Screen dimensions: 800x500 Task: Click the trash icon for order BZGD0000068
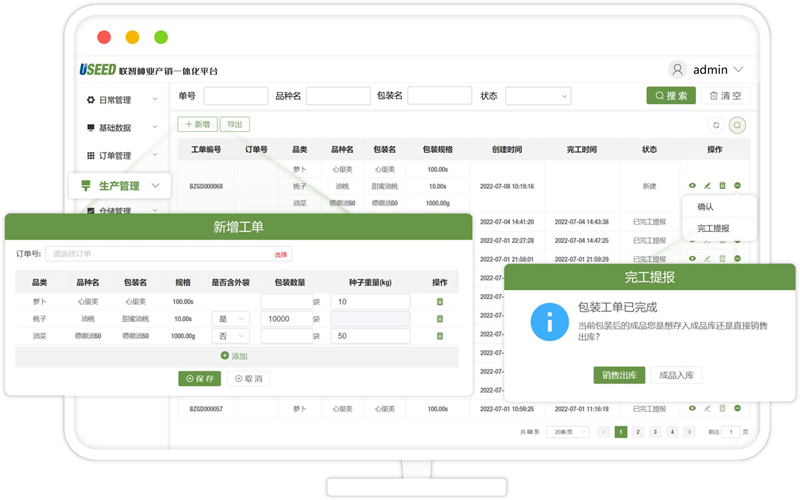coord(722,186)
